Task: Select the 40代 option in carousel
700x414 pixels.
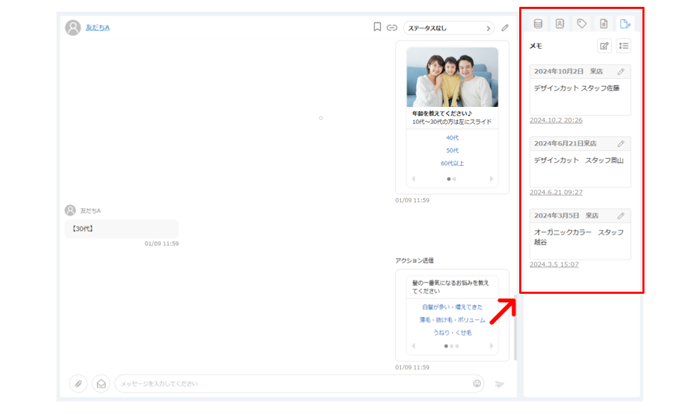Action: tap(452, 138)
